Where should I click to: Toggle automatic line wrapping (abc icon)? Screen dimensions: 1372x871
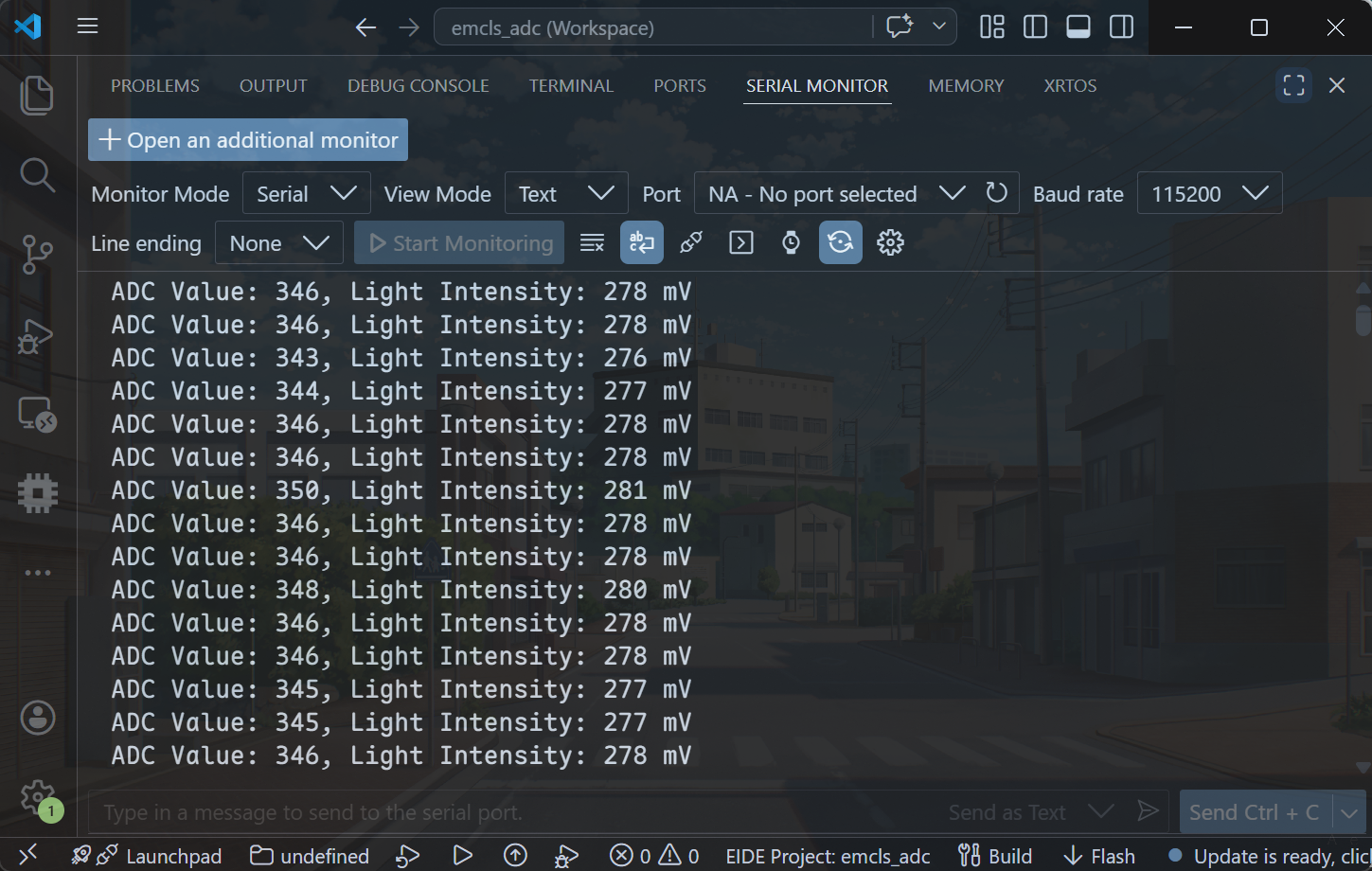point(642,243)
